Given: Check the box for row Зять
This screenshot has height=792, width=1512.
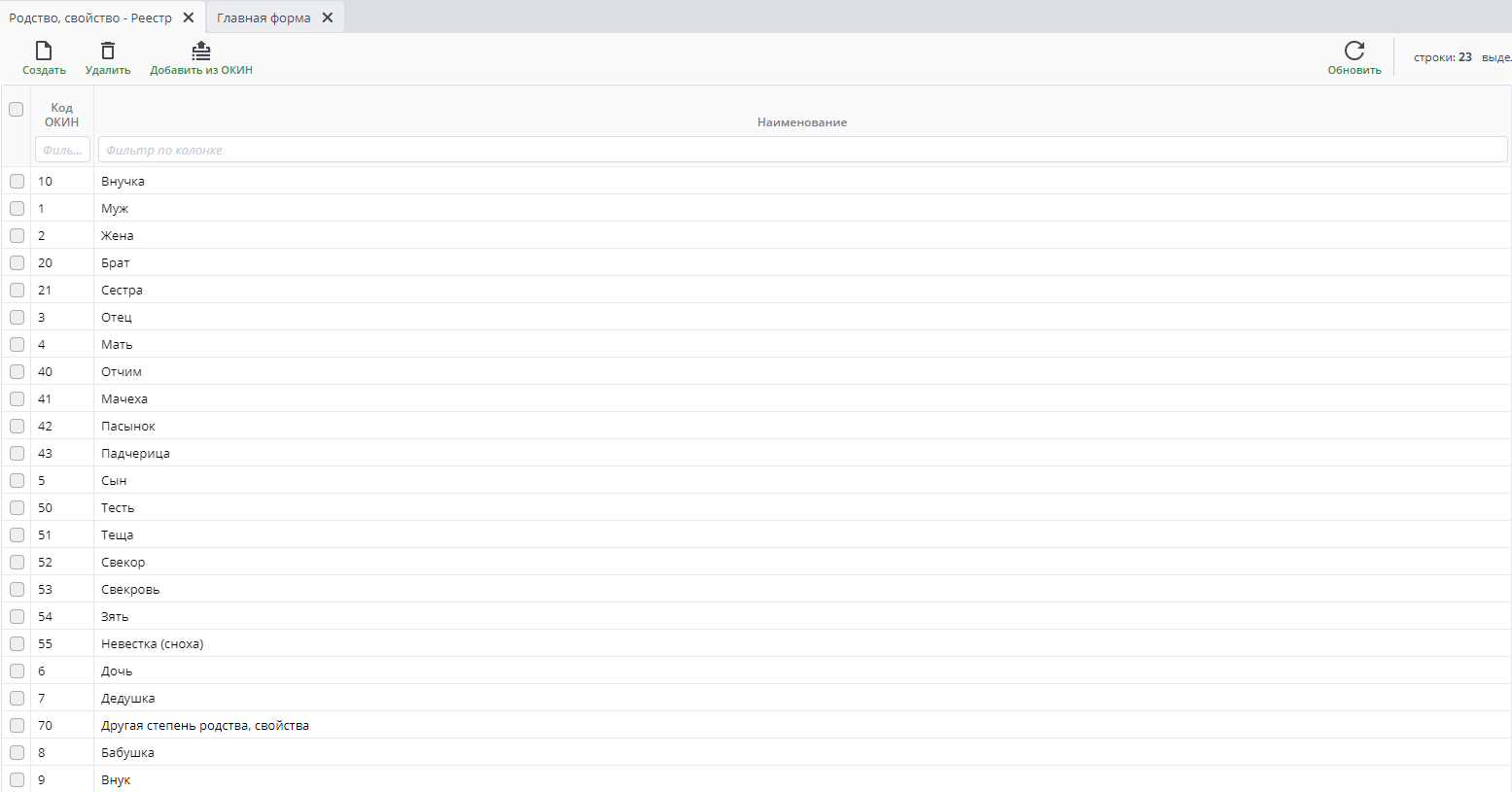Looking at the screenshot, I should click(17, 616).
